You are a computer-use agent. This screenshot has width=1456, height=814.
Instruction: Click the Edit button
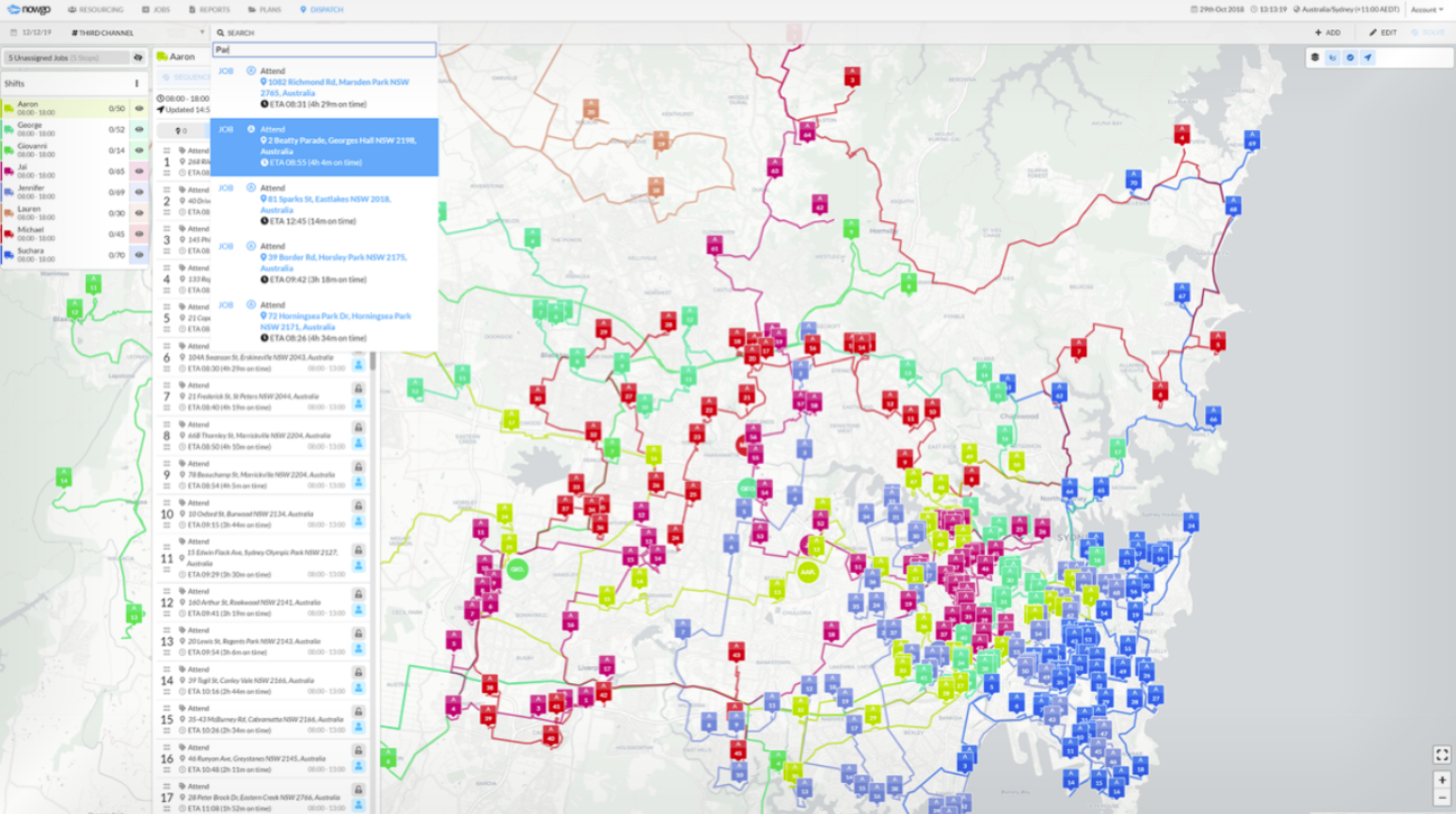click(x=1384, y=33)
